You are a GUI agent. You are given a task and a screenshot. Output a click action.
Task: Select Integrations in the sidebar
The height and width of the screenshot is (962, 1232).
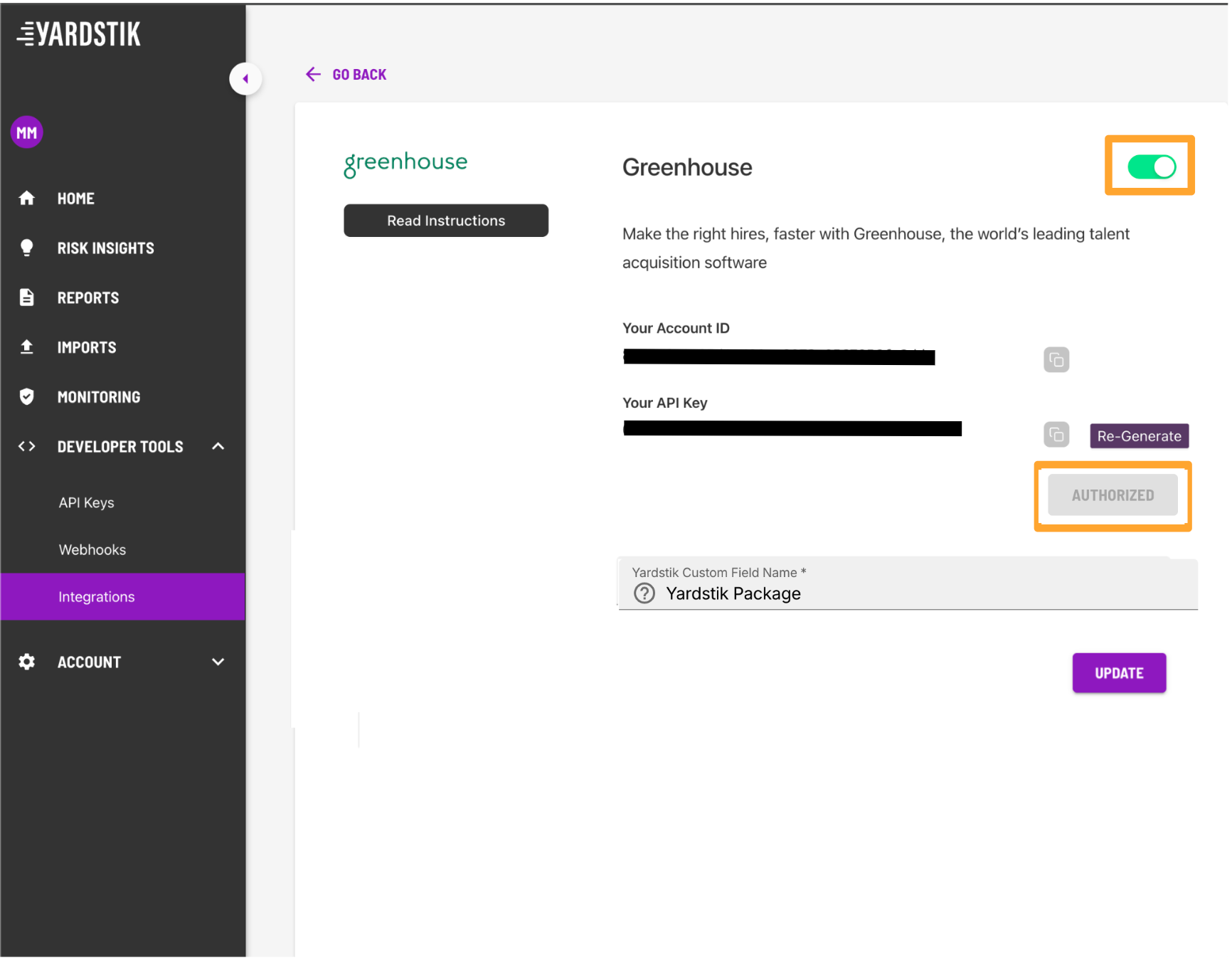[123, 597]
